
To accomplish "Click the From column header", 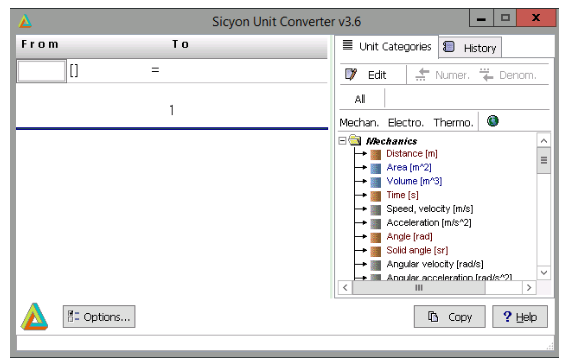I will [40, 44].
